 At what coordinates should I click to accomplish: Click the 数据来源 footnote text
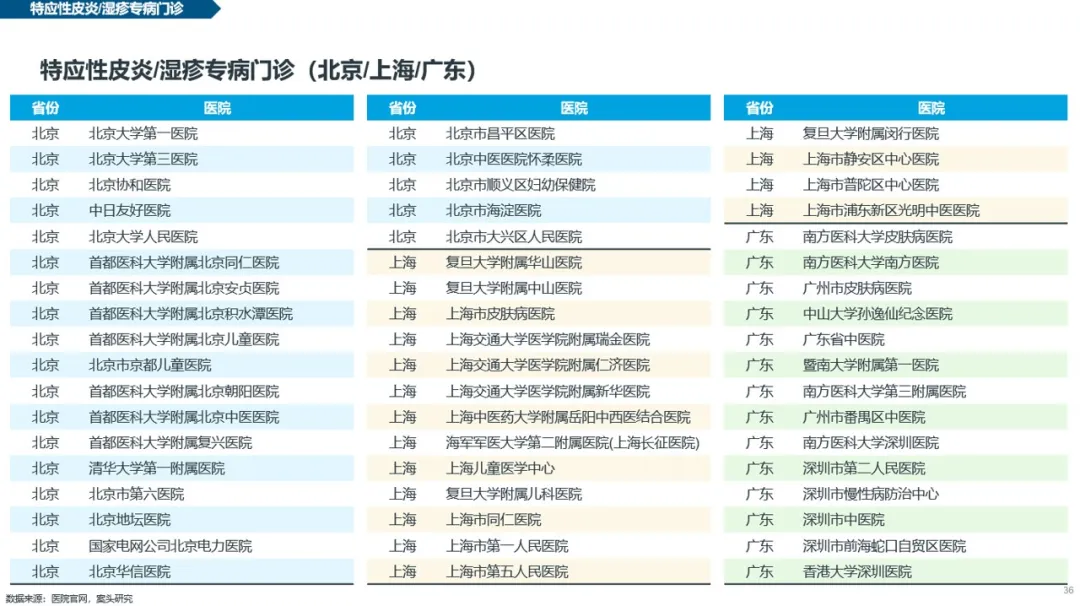tap(69, 598)
